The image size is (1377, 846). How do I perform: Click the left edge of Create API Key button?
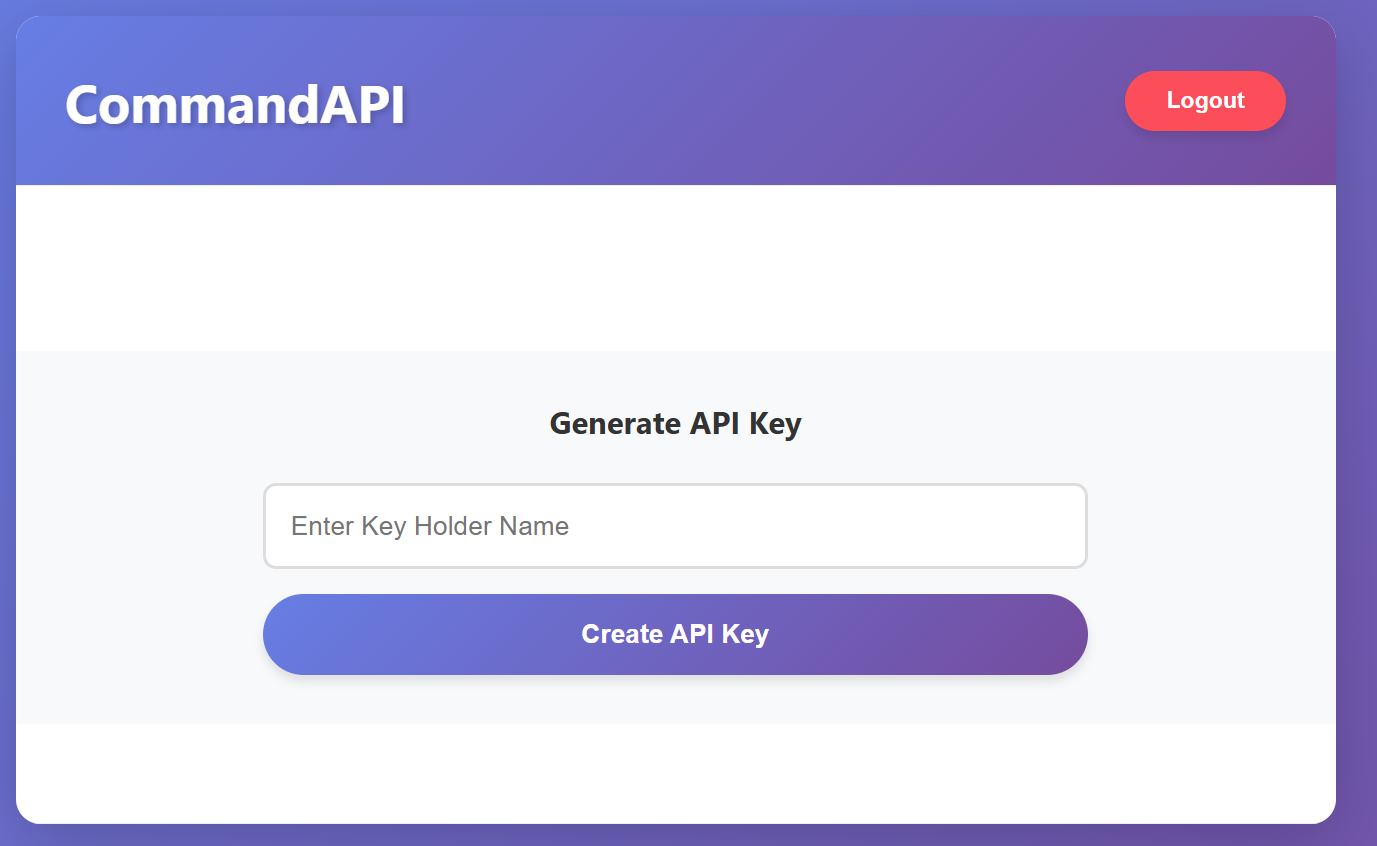[285, 634]
